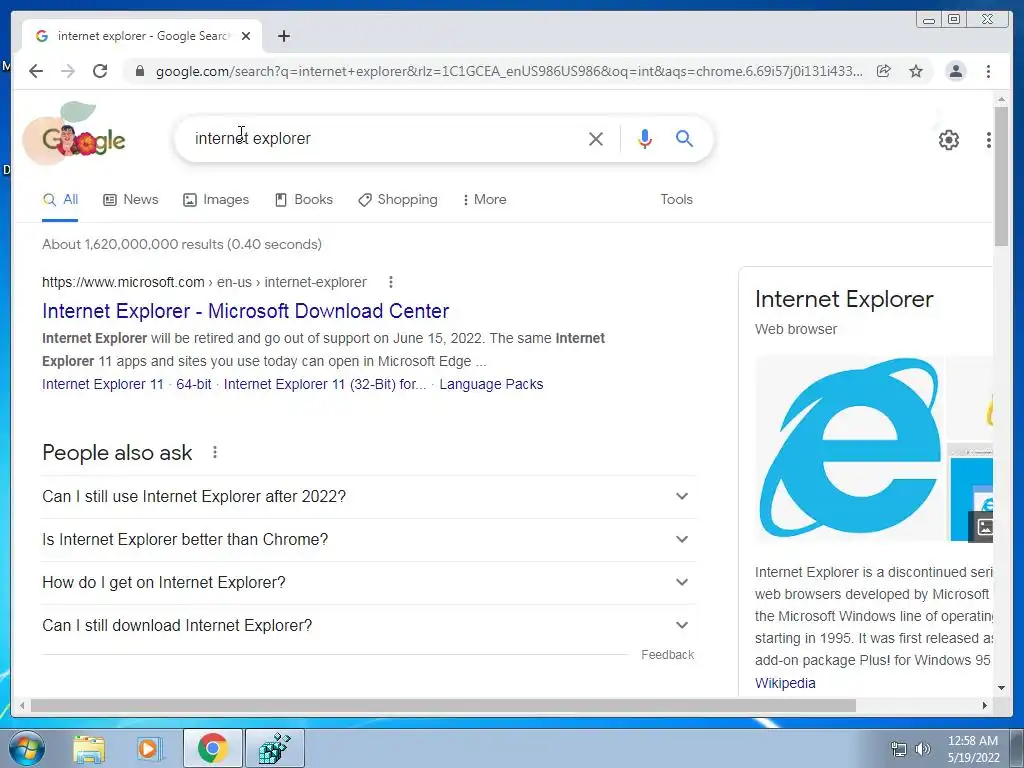1024x768 pixels.
Task: Open Internet Explorer - Microsoft Download Center result
Action: [246, 311]
